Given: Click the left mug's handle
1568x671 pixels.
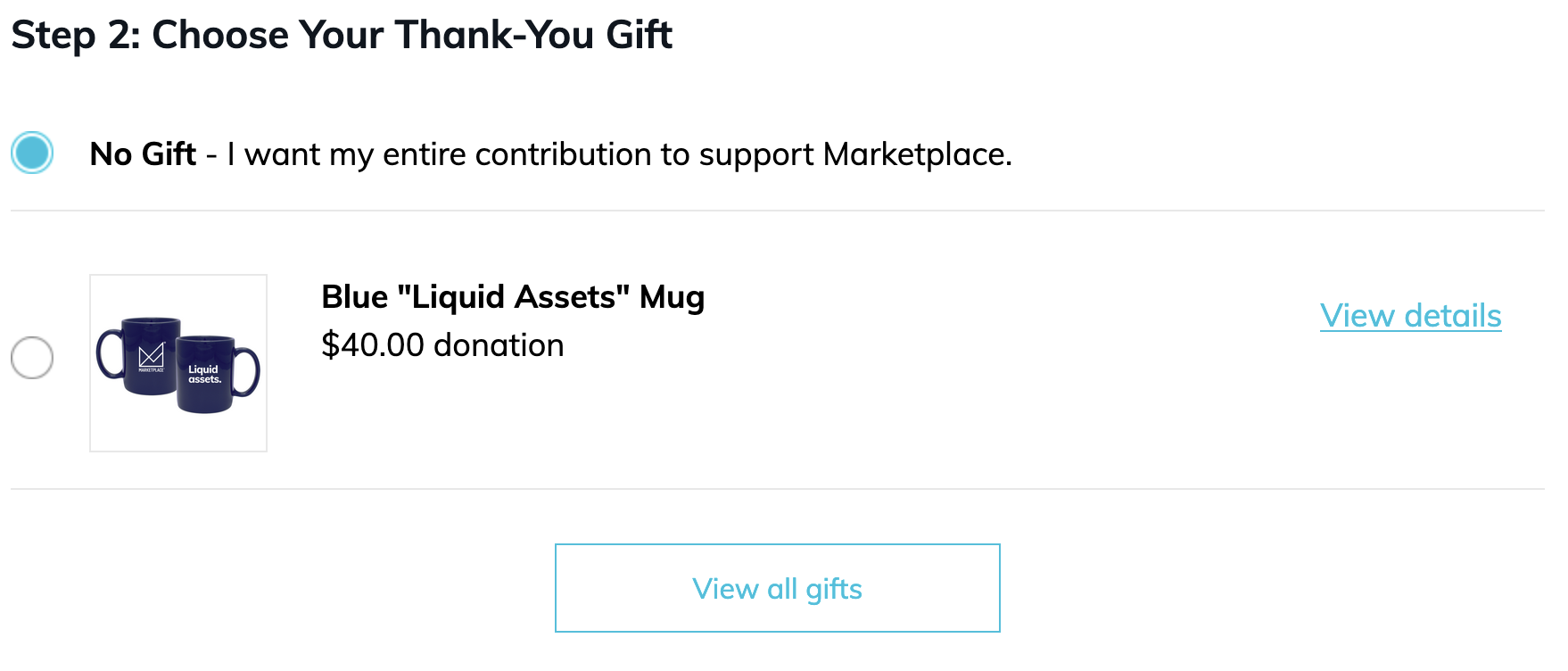Looking at the screenshot, I should [x=109, y=353].
